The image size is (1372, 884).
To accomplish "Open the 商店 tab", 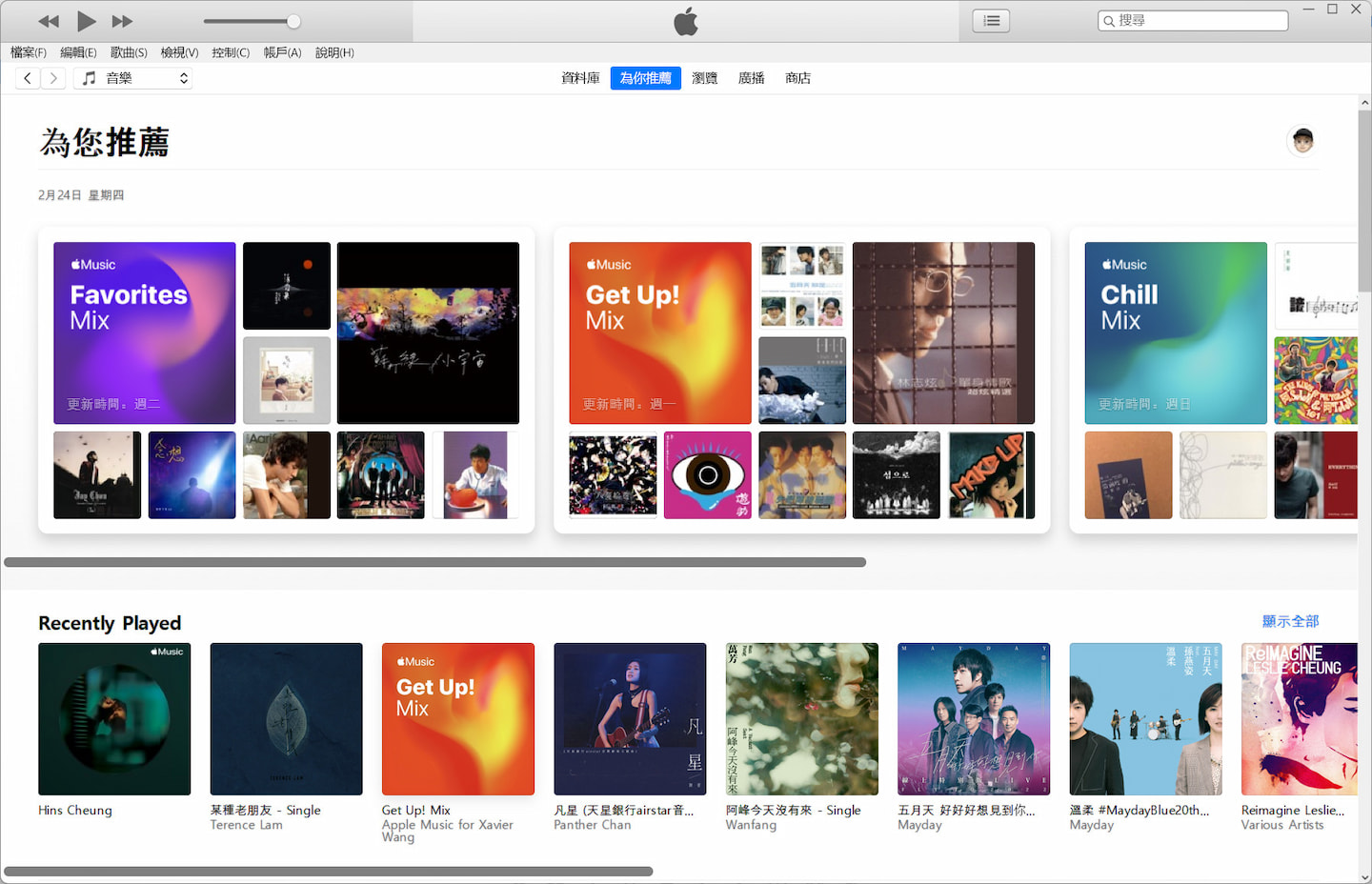I will pyautogui.click(x=797, y=78).
